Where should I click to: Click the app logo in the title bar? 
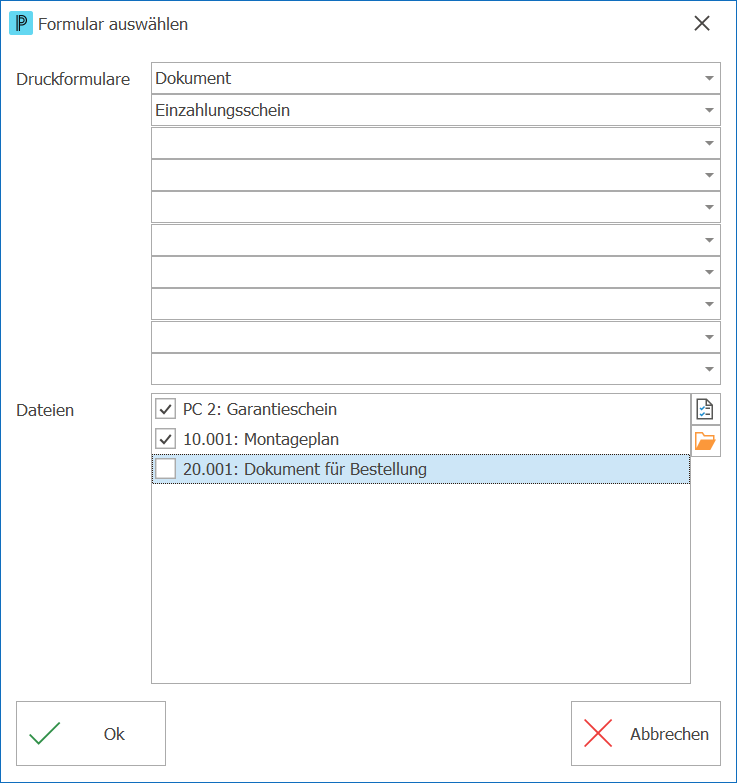(21, 23)
